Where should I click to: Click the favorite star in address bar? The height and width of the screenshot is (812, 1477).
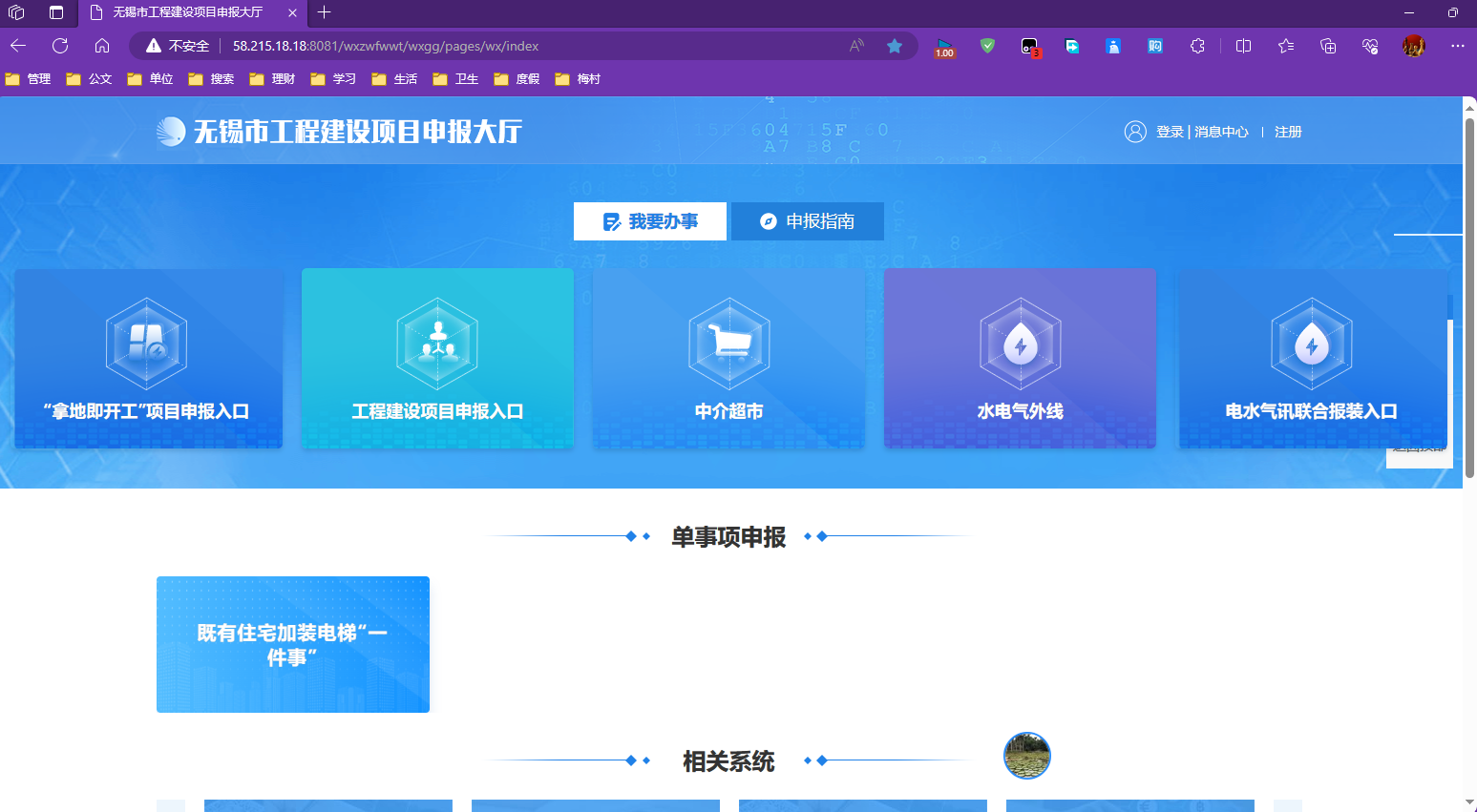pos(895,46)
